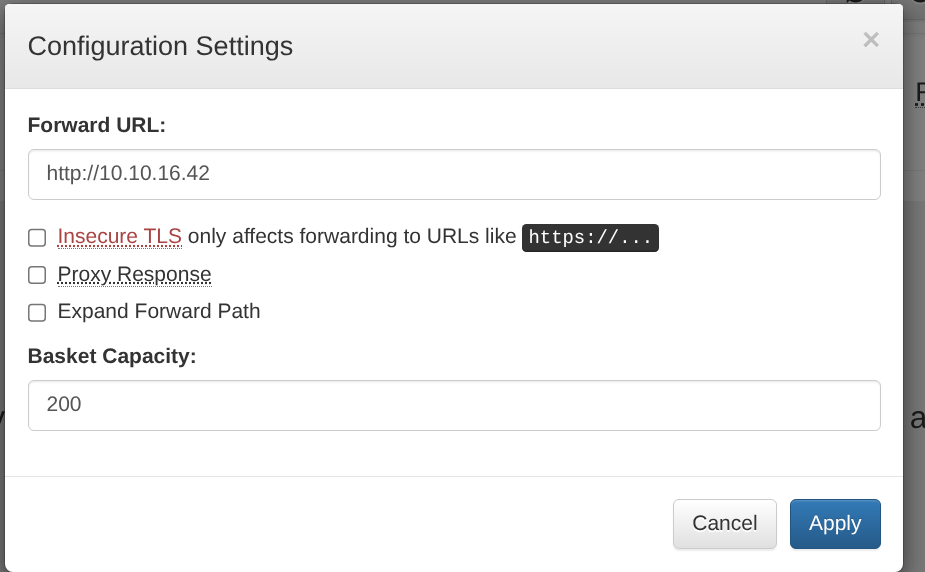Image resolution: width=925 pixels, height=572 pixels.
Task: Click the 200 capacity value
Action: click(64, 405)
